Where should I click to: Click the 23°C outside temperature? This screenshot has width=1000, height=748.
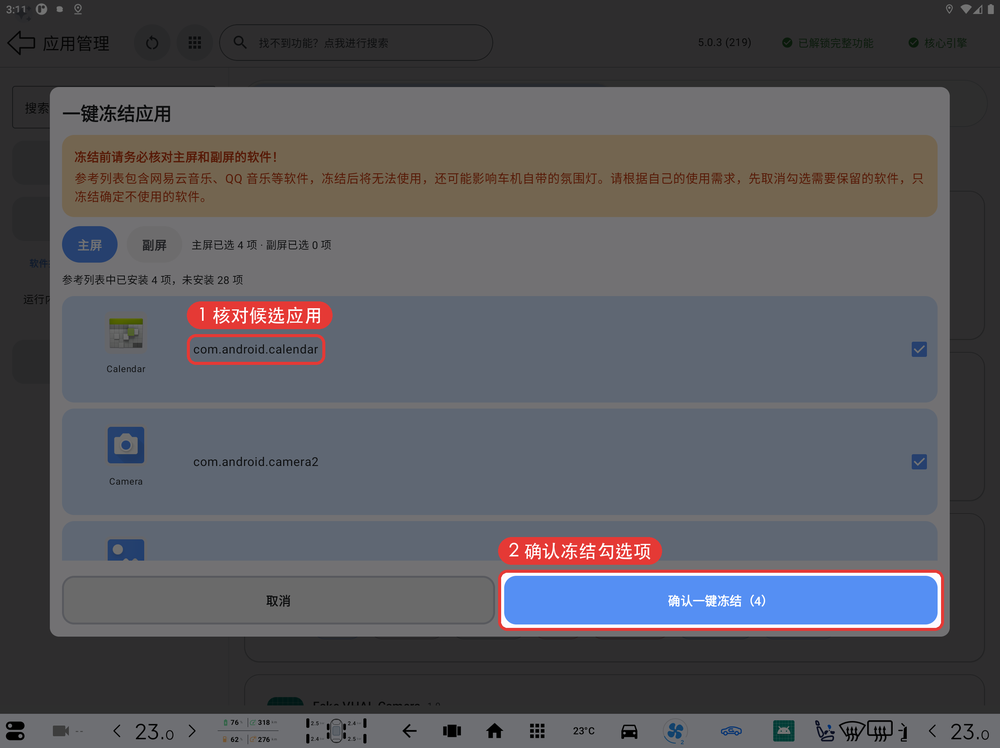[x=583, y=731]
